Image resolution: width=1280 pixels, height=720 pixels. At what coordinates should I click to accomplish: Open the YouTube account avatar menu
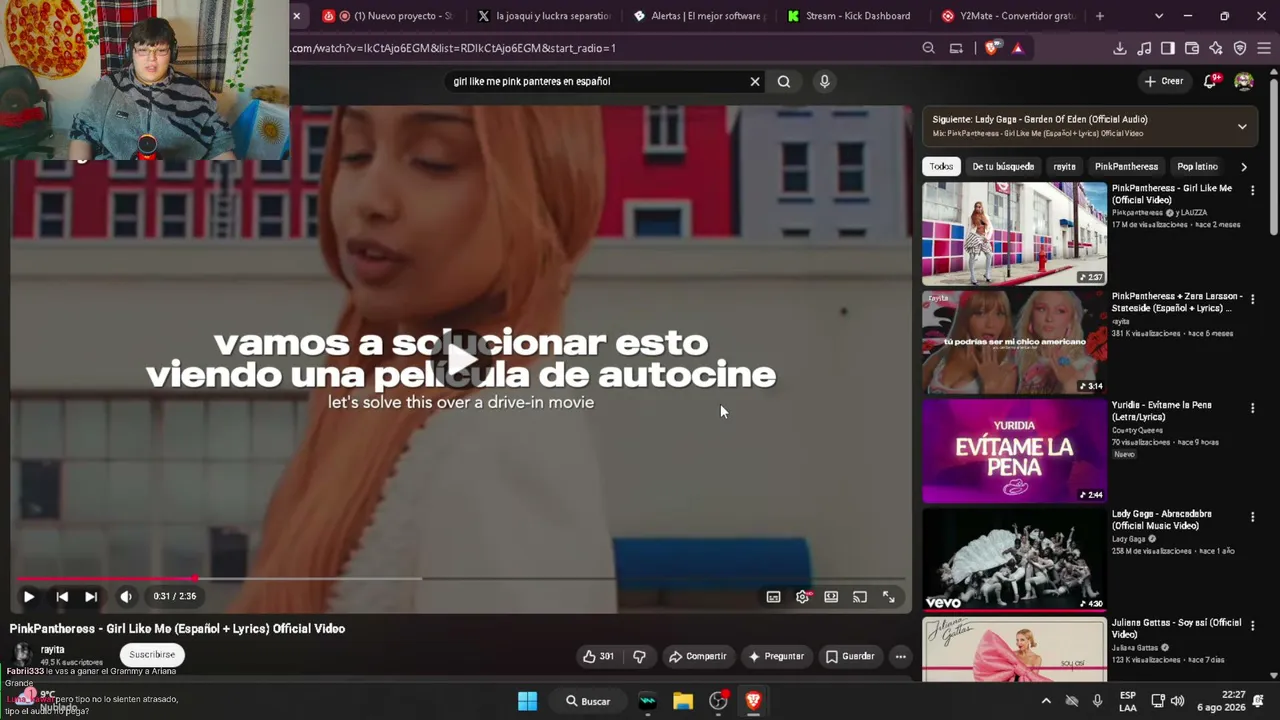(x=1244, y=81)
